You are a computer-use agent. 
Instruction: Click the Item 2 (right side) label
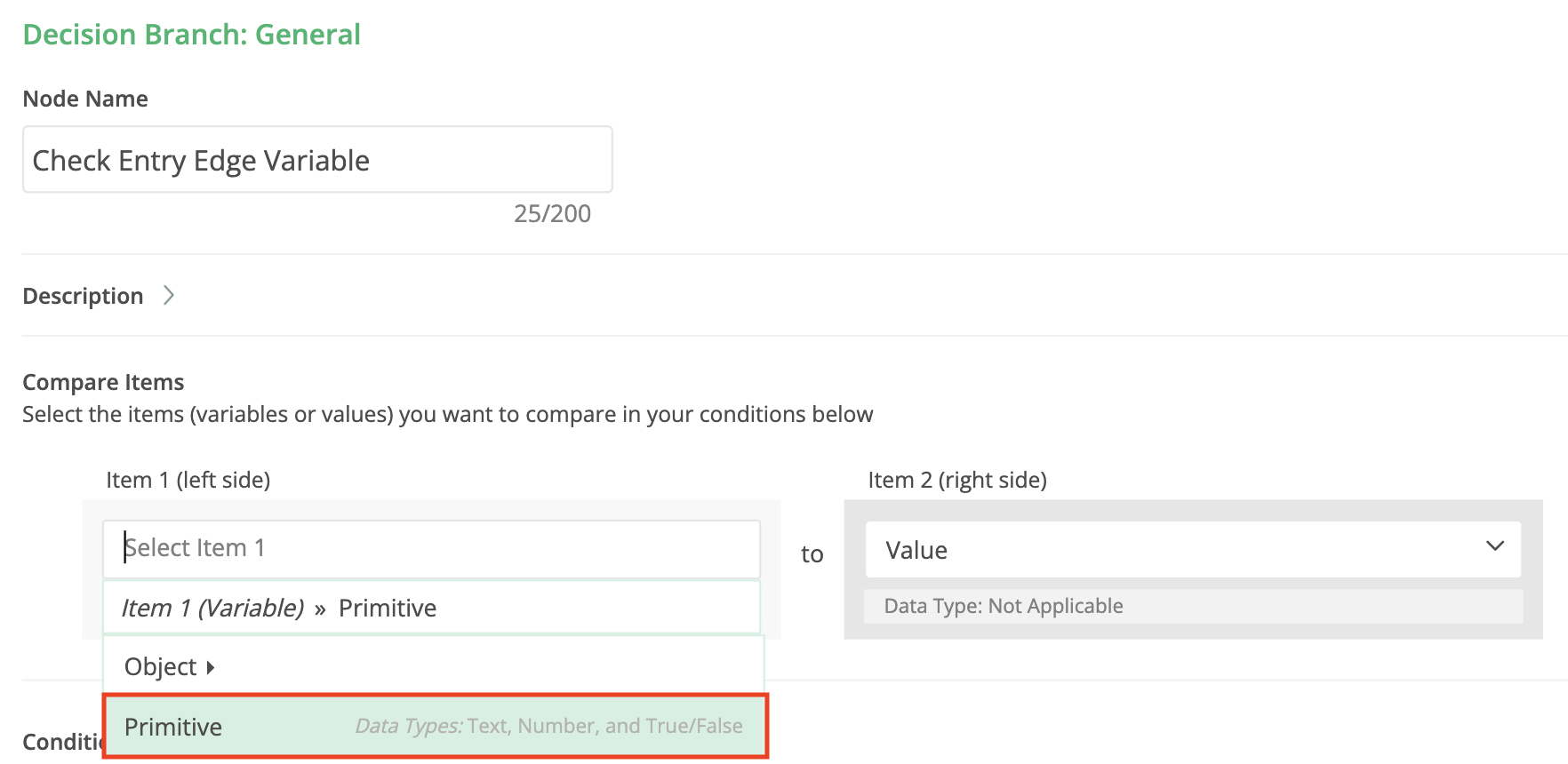pyautogui.click(x=957, y=481)
